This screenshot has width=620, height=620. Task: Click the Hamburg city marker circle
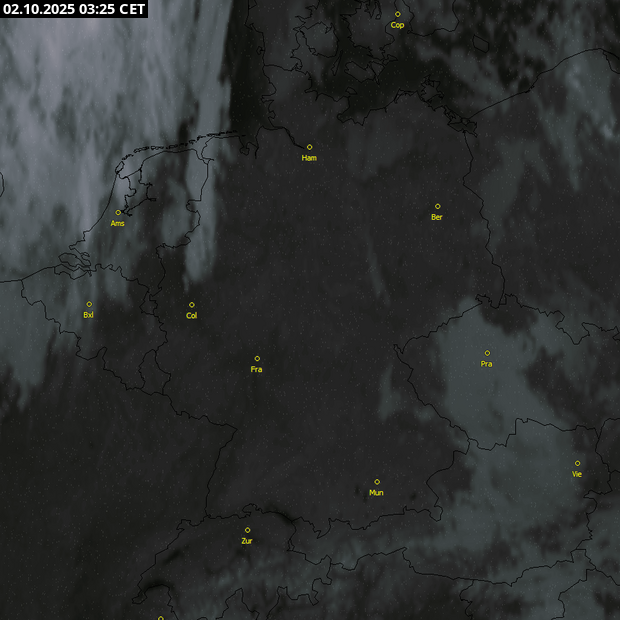309,147
